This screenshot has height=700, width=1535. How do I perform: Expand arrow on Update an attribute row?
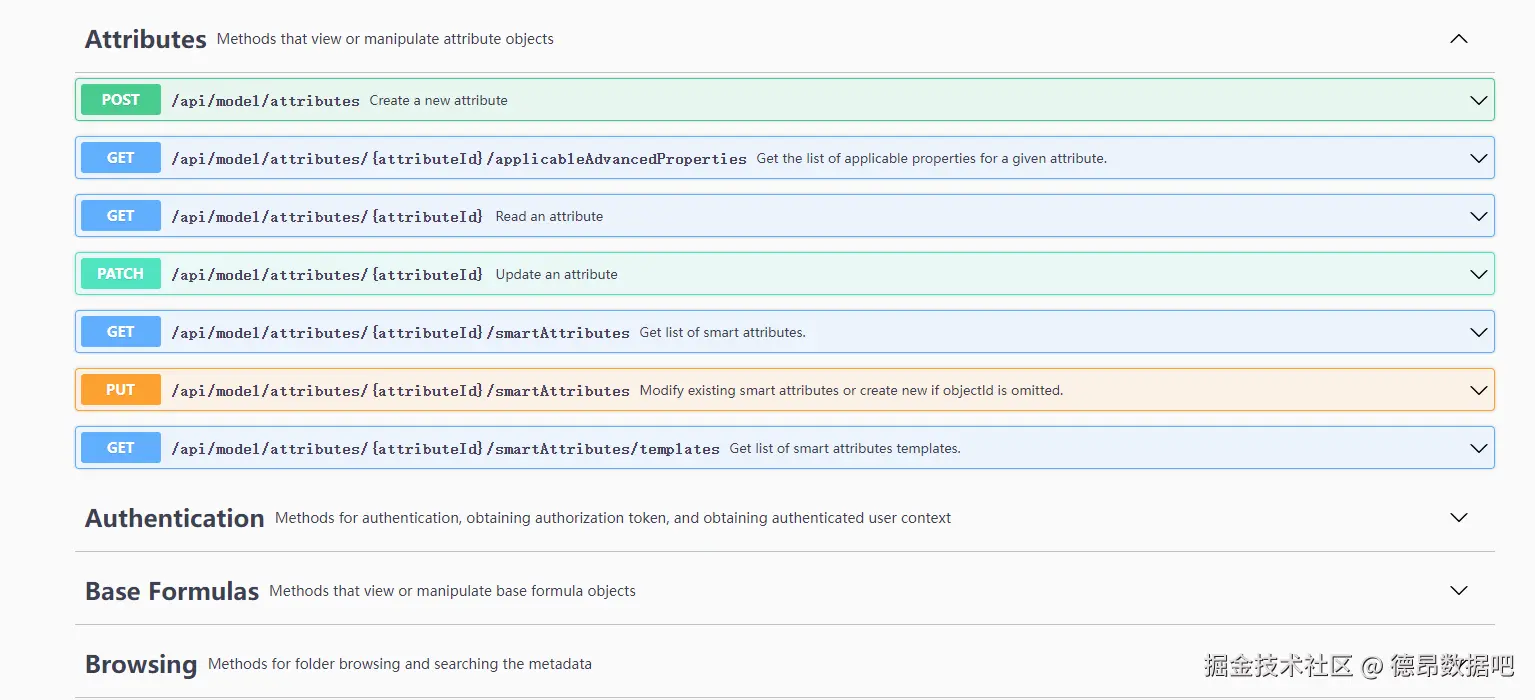[1479, 274]
